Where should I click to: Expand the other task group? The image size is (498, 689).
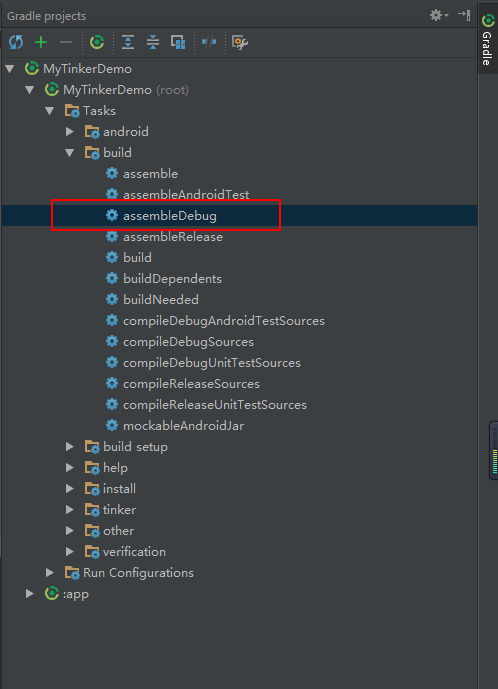click(69, 531)
